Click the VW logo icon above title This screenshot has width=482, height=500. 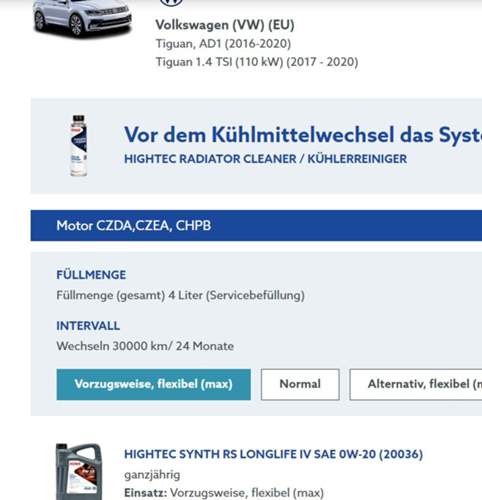click(171, 3)
